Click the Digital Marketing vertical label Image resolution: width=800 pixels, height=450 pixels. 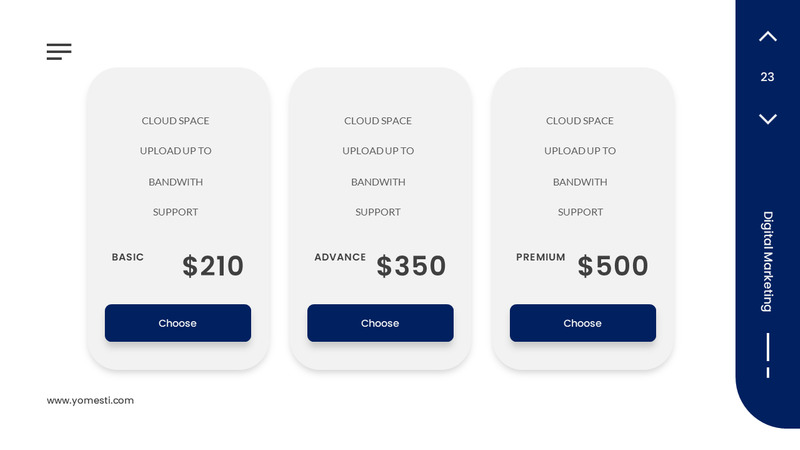(767, 261)
